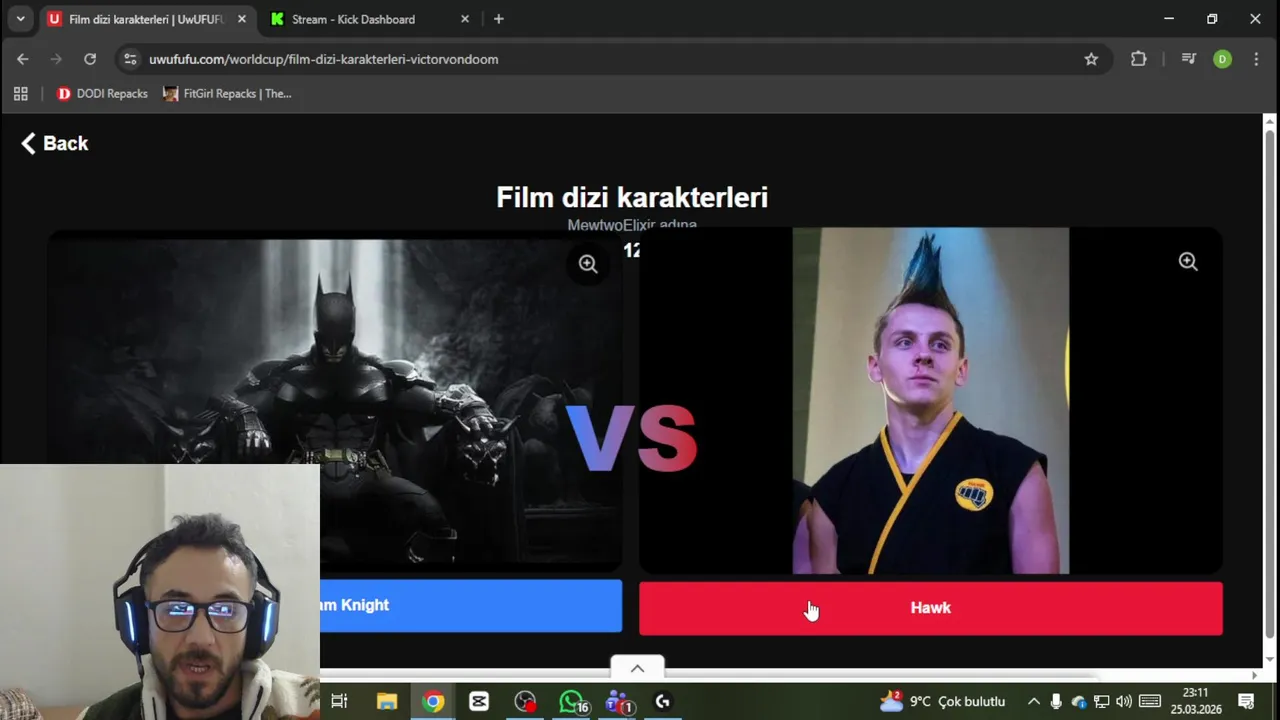Reload the current page

[x=90, y=59]
